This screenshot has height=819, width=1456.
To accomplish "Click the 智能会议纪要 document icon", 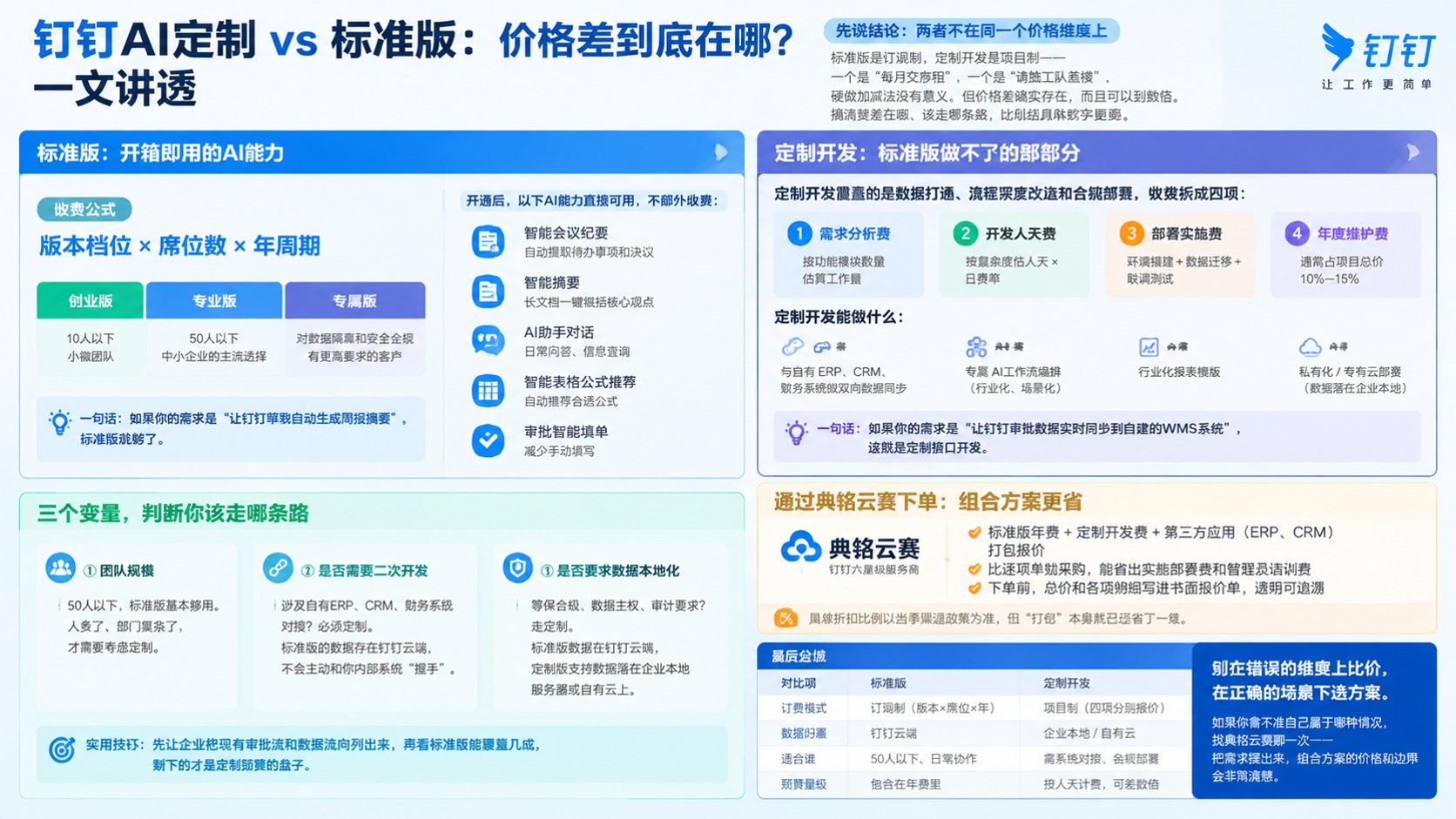I will click(x=488, y=241).
